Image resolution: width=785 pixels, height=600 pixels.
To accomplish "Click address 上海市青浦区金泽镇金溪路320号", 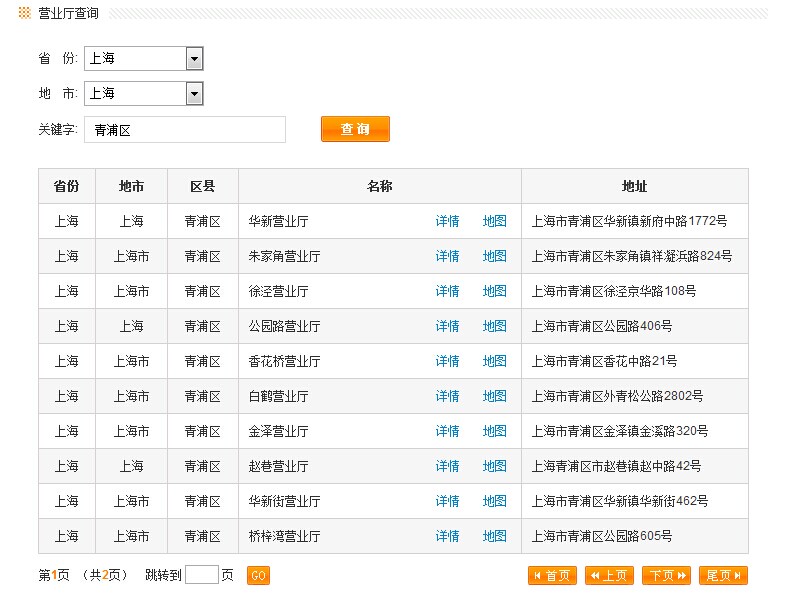I will (620, 431).
